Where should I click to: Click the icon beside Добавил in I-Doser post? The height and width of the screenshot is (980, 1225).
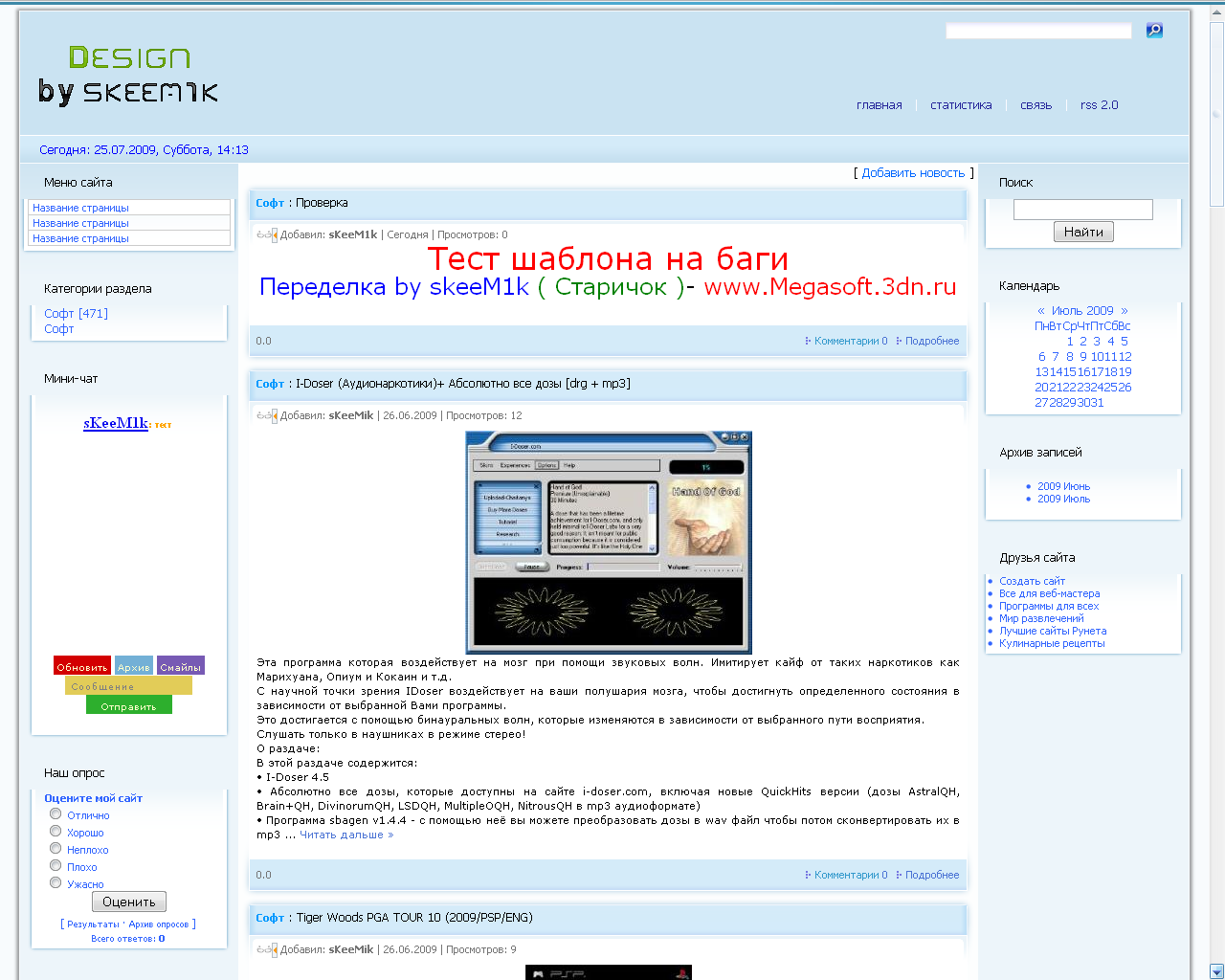tap(267, 415)
